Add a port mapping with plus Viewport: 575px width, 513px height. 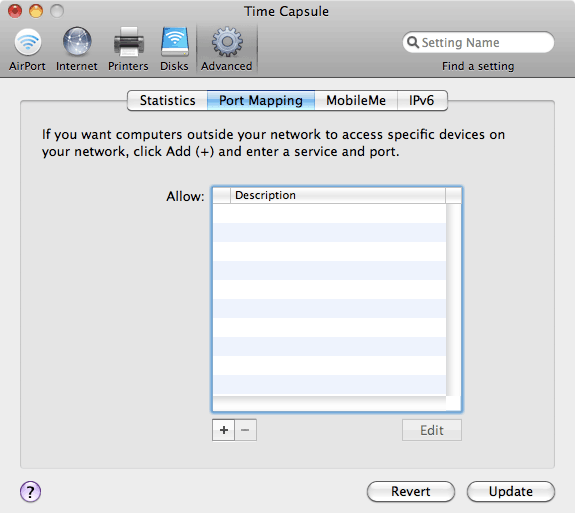click(x=223, y=430)
